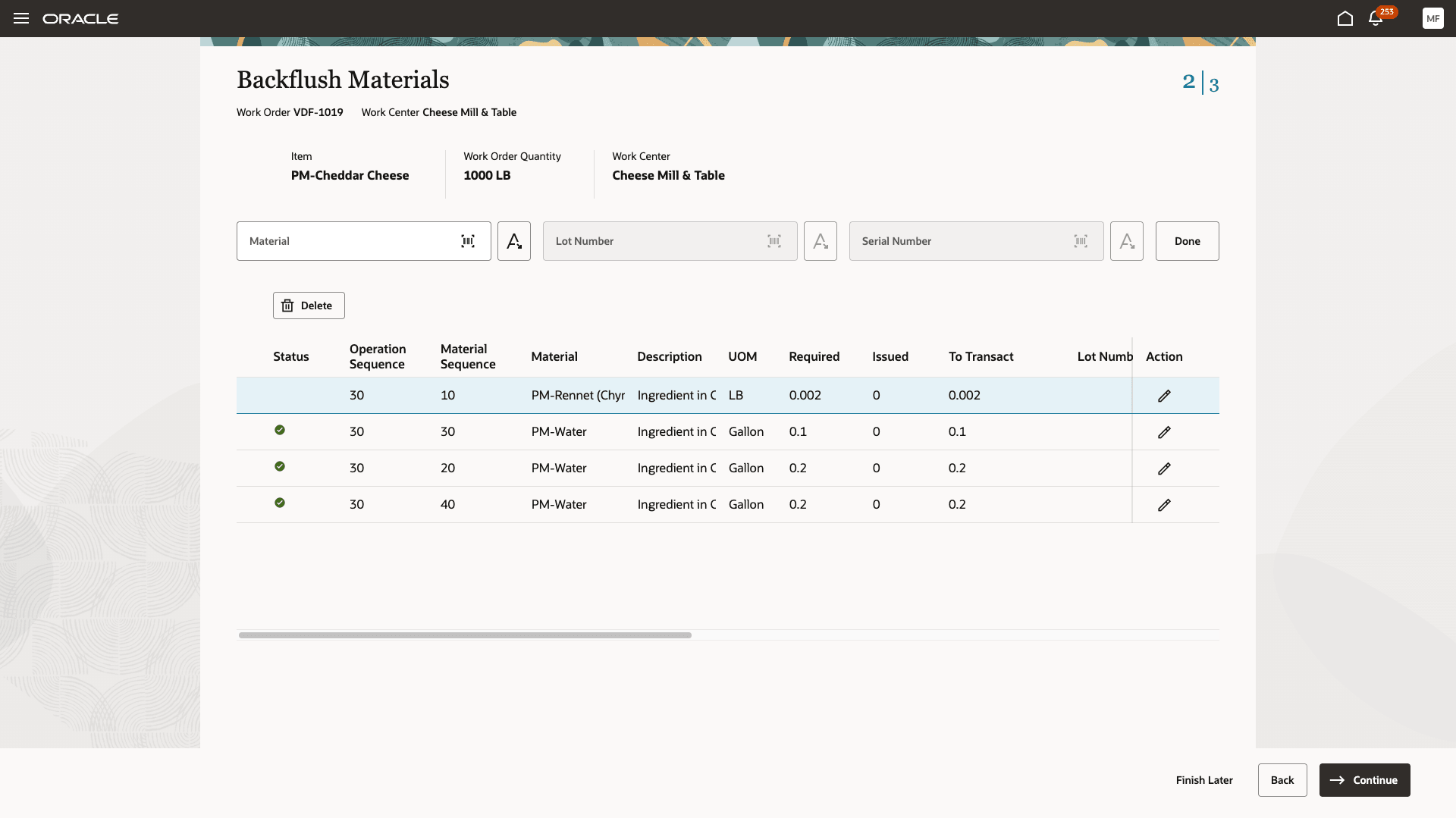Toggle keyboard entry mode for Lot Number
Image resolution: width=1456 pixels, height=818 pixels.
point(820,240)
